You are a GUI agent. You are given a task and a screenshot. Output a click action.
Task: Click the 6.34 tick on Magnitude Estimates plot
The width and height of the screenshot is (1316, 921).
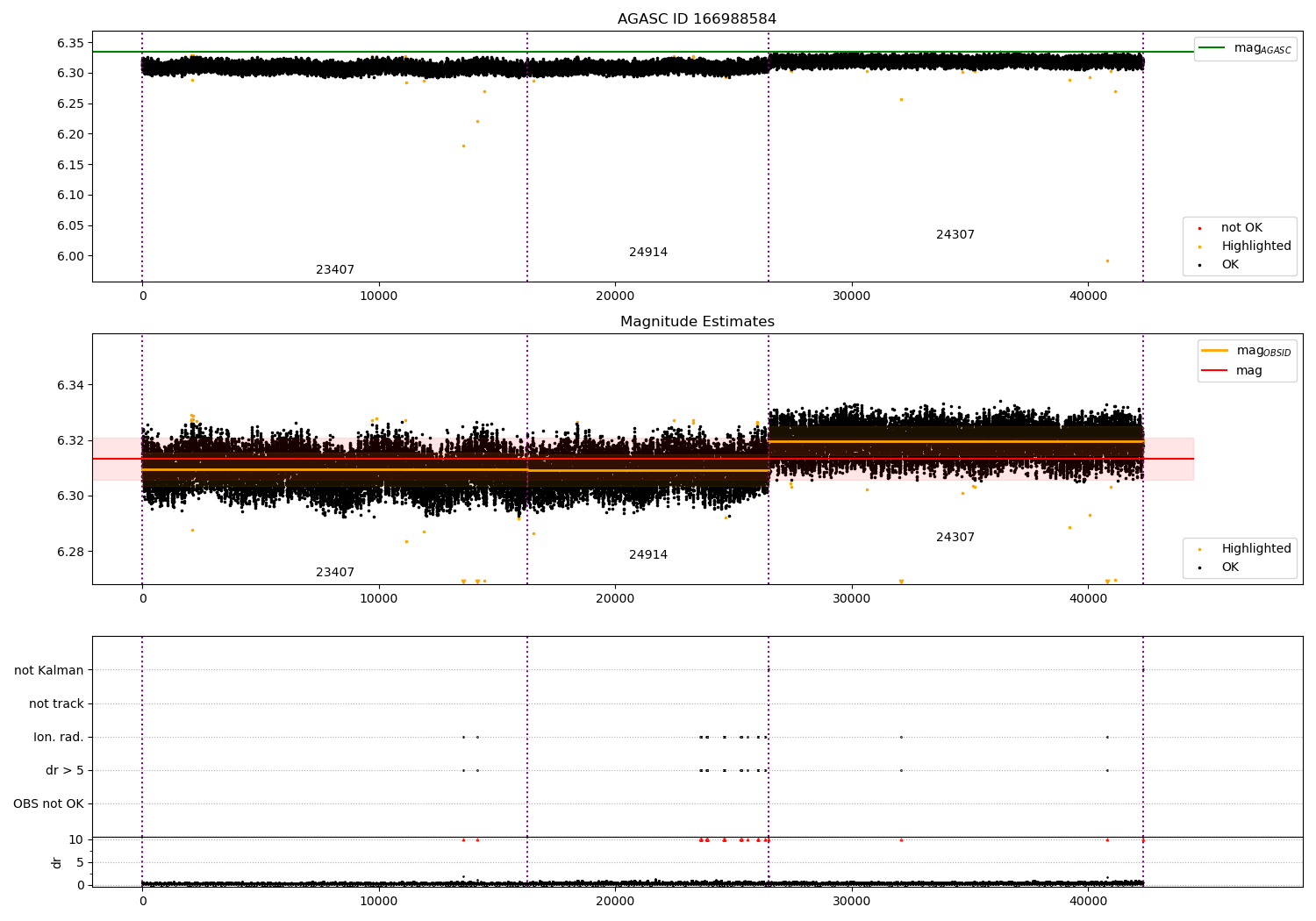pyautogui.click(x=70, y=386)
